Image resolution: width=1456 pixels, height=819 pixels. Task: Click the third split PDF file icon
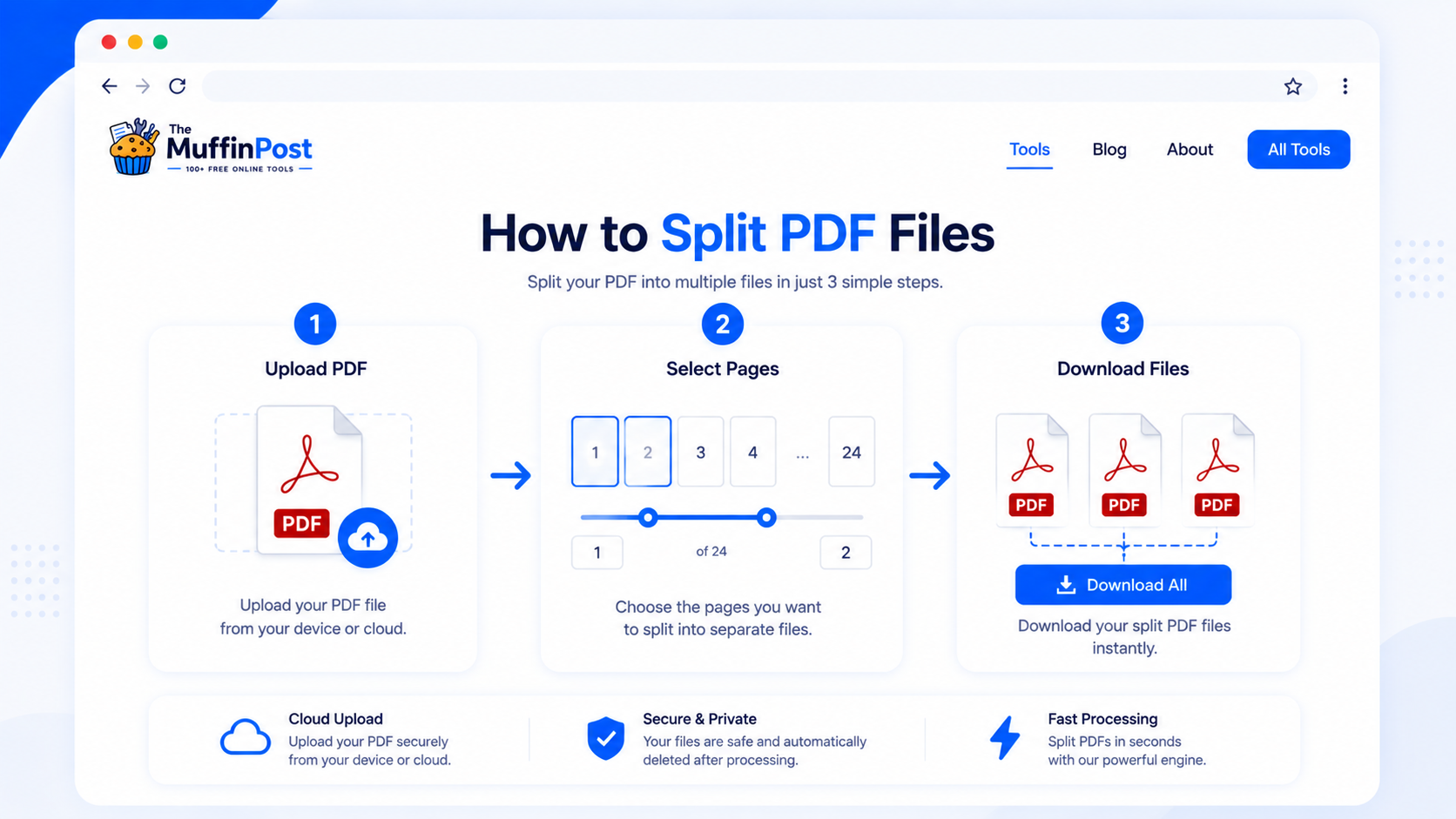[1217, 469]
